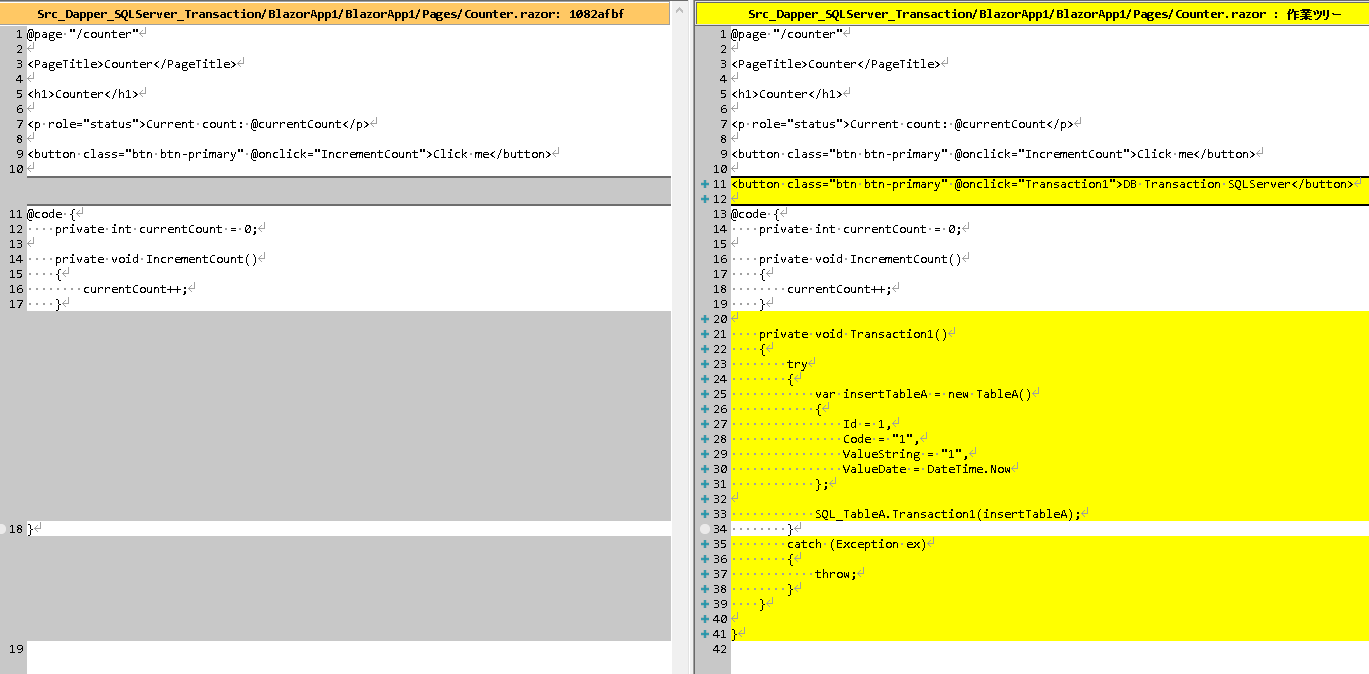Viewport: 1369px width, 674px height.
Task: Click the DB Transaction SQLServer button line
Action: pos(1041,184)
